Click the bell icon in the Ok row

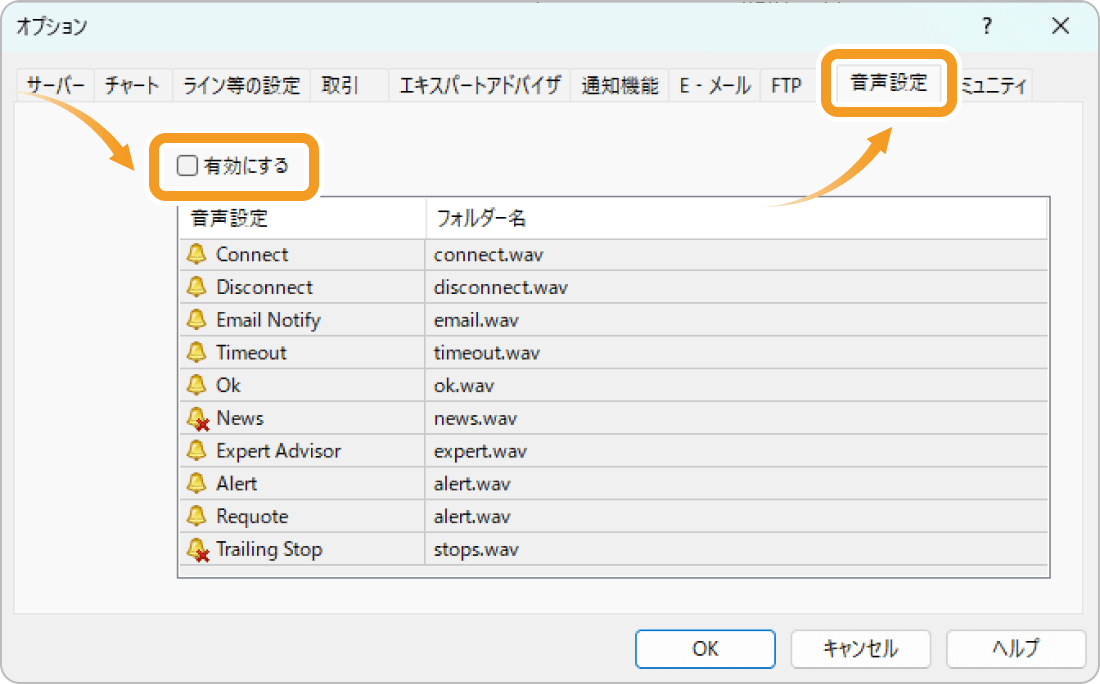(196, 385)
